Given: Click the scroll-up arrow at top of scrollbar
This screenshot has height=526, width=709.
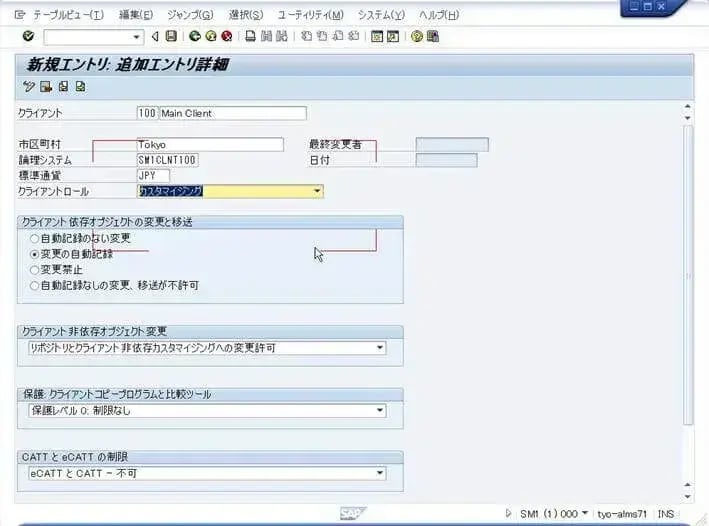Looking at the screenshot, I should (687, 107).
